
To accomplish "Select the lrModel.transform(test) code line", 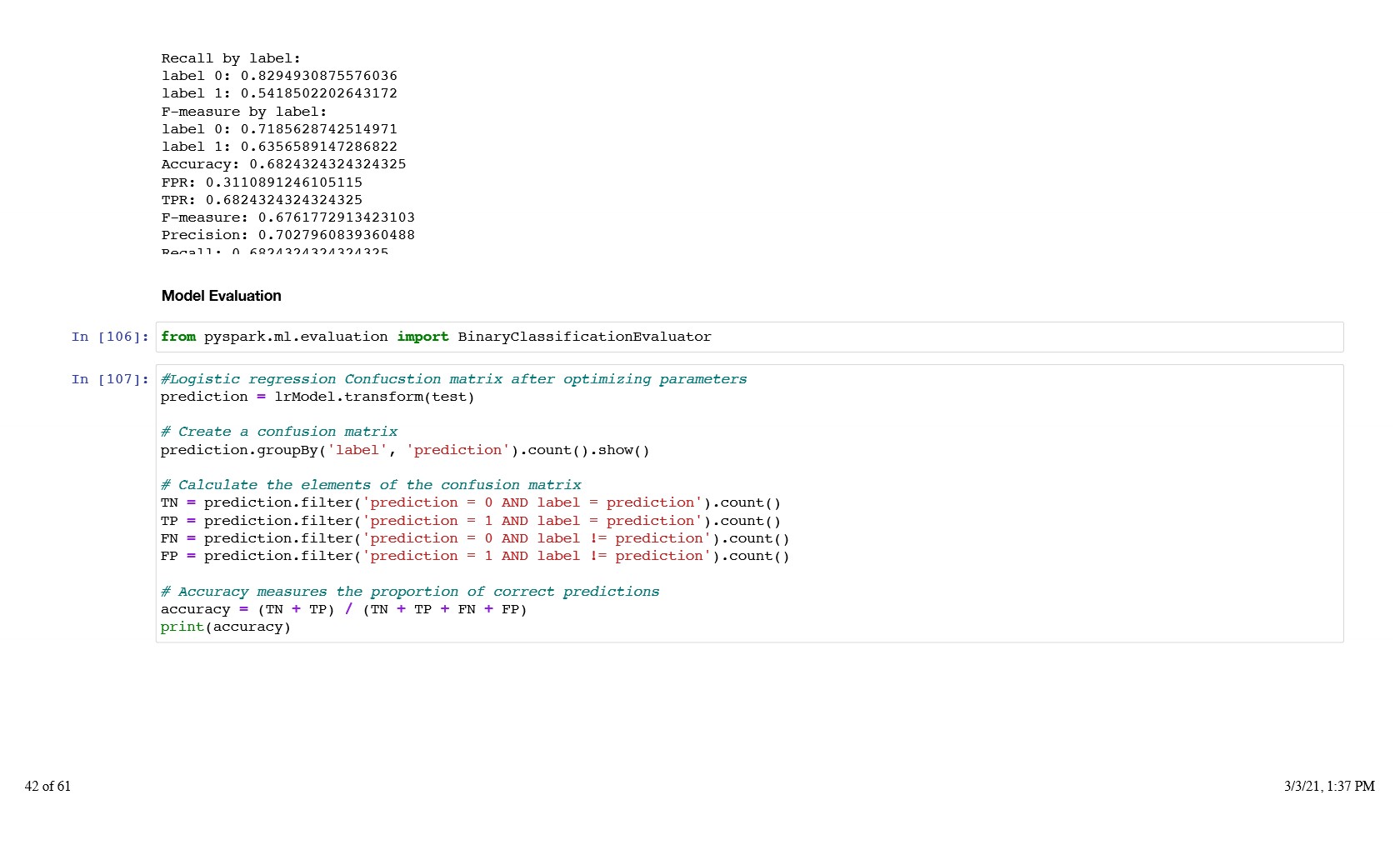I will (x=317, y=397).
